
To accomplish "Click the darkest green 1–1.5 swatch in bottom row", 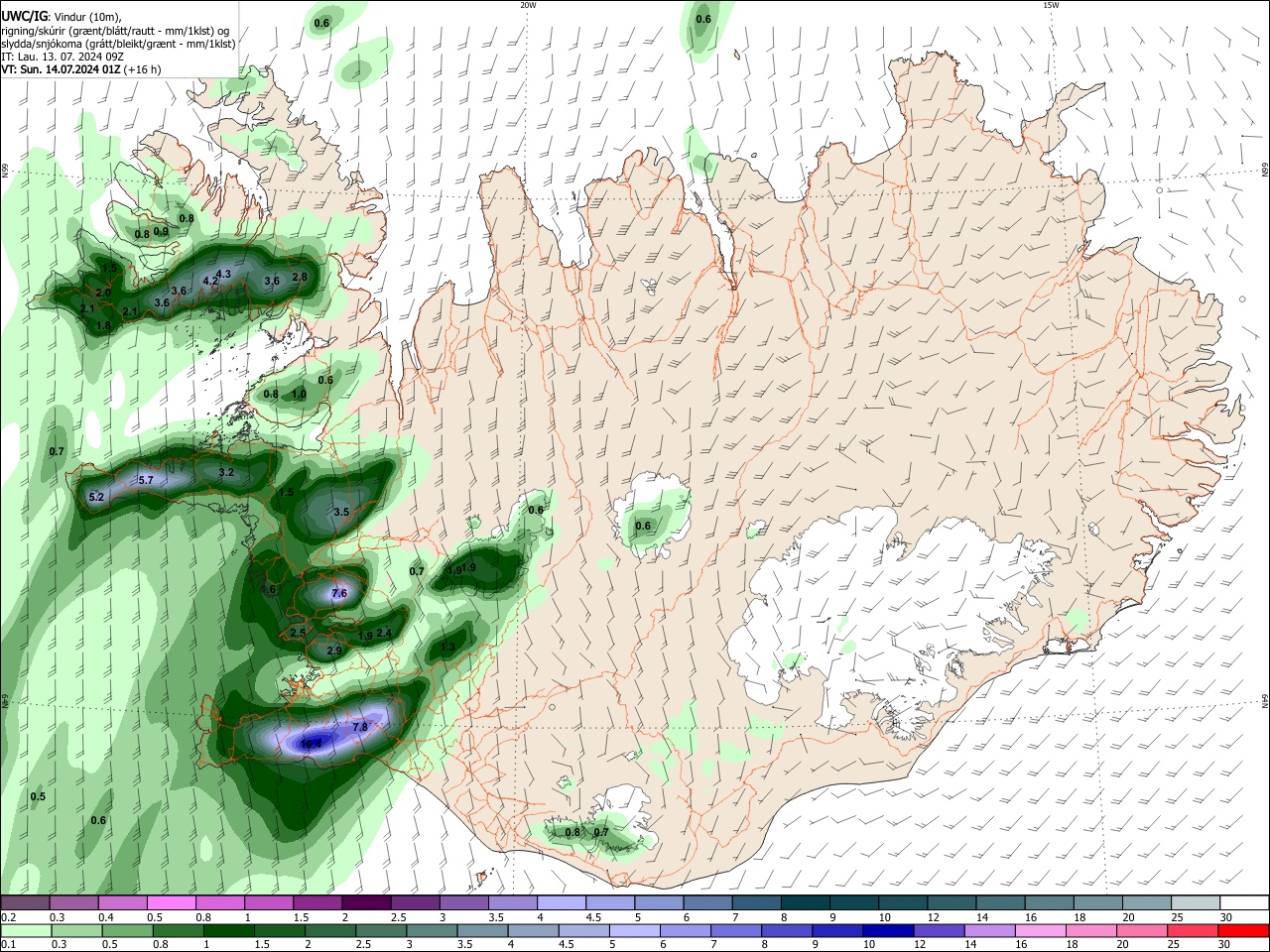I will click(x=230, y=930).
